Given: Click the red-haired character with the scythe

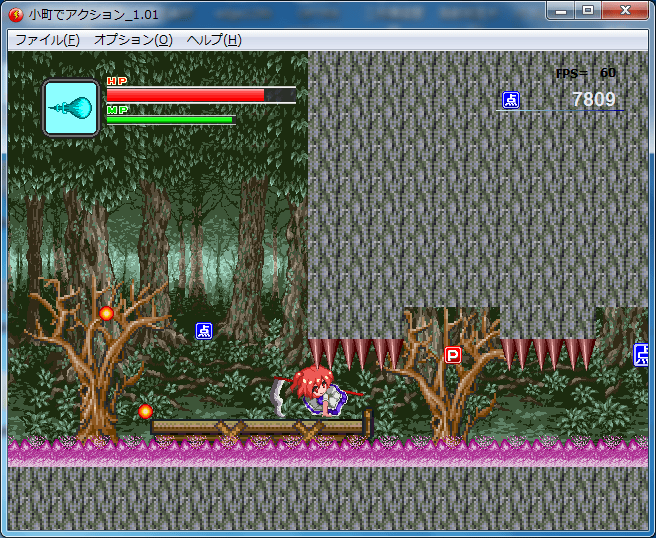Looking at the screenshot, I should pyautogui.click(x=318, y=391).
